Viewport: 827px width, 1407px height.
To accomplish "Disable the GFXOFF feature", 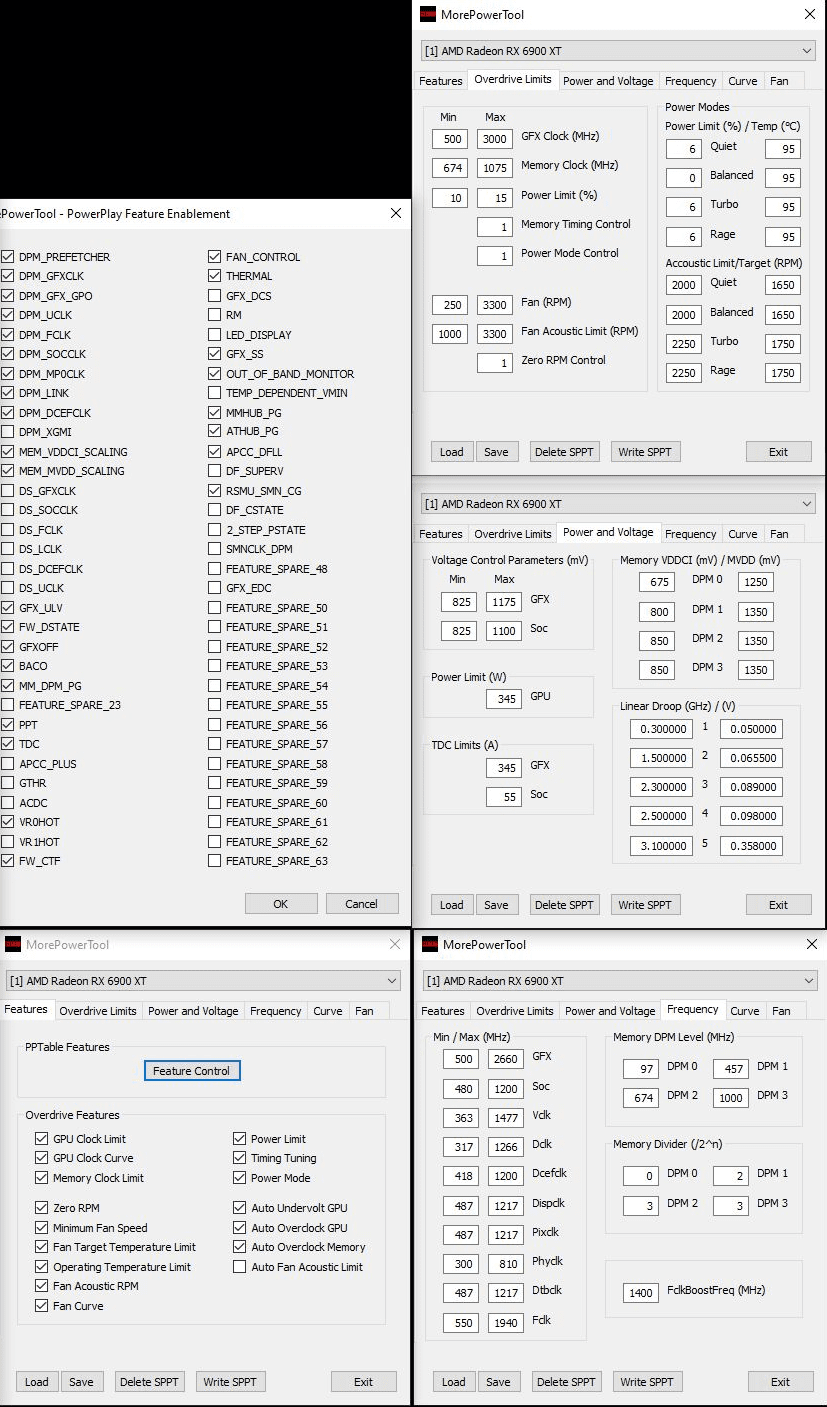I will tap(8, 647).
